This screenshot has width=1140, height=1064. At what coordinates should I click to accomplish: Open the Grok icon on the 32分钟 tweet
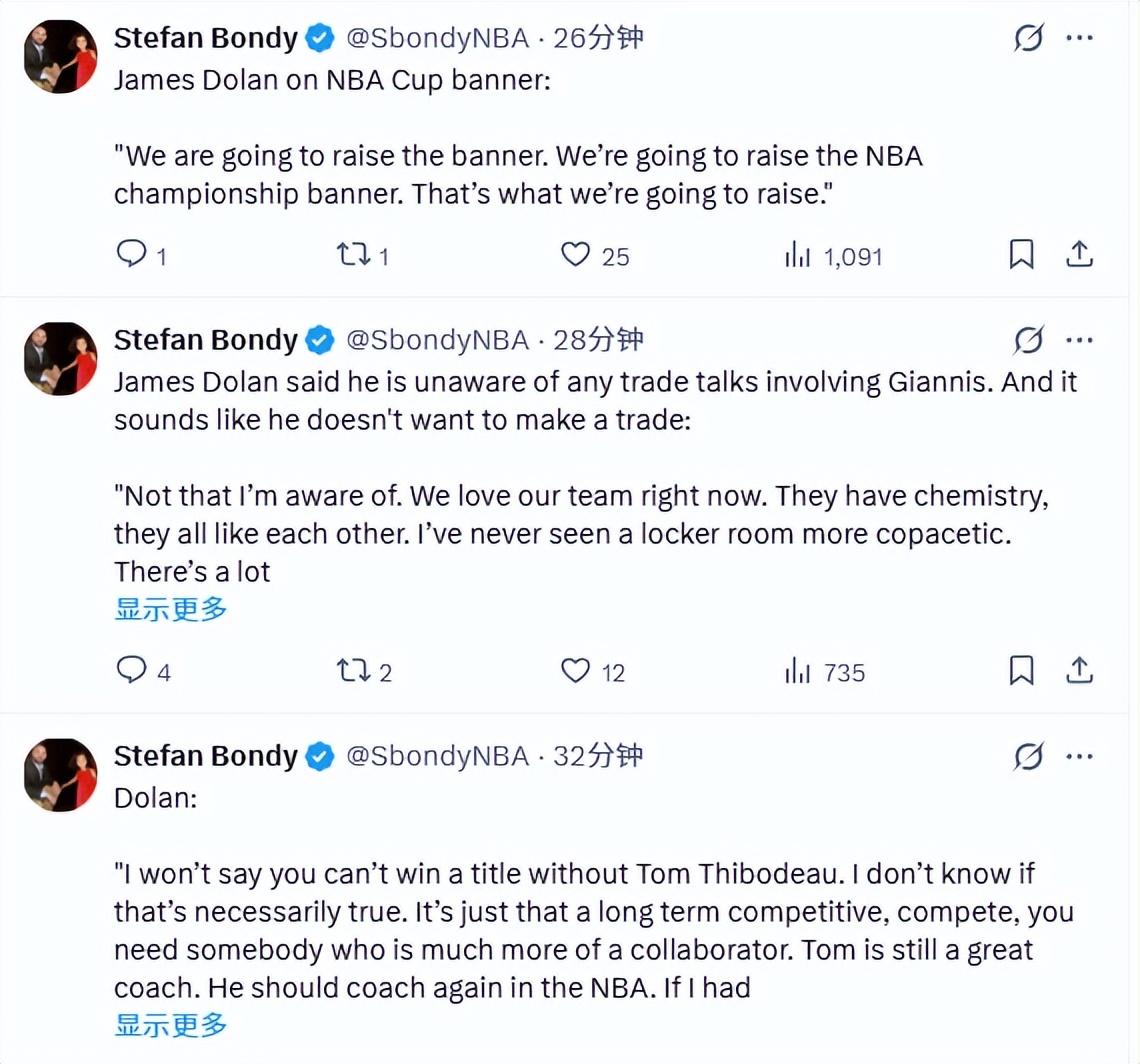(x=1029, y=757)
